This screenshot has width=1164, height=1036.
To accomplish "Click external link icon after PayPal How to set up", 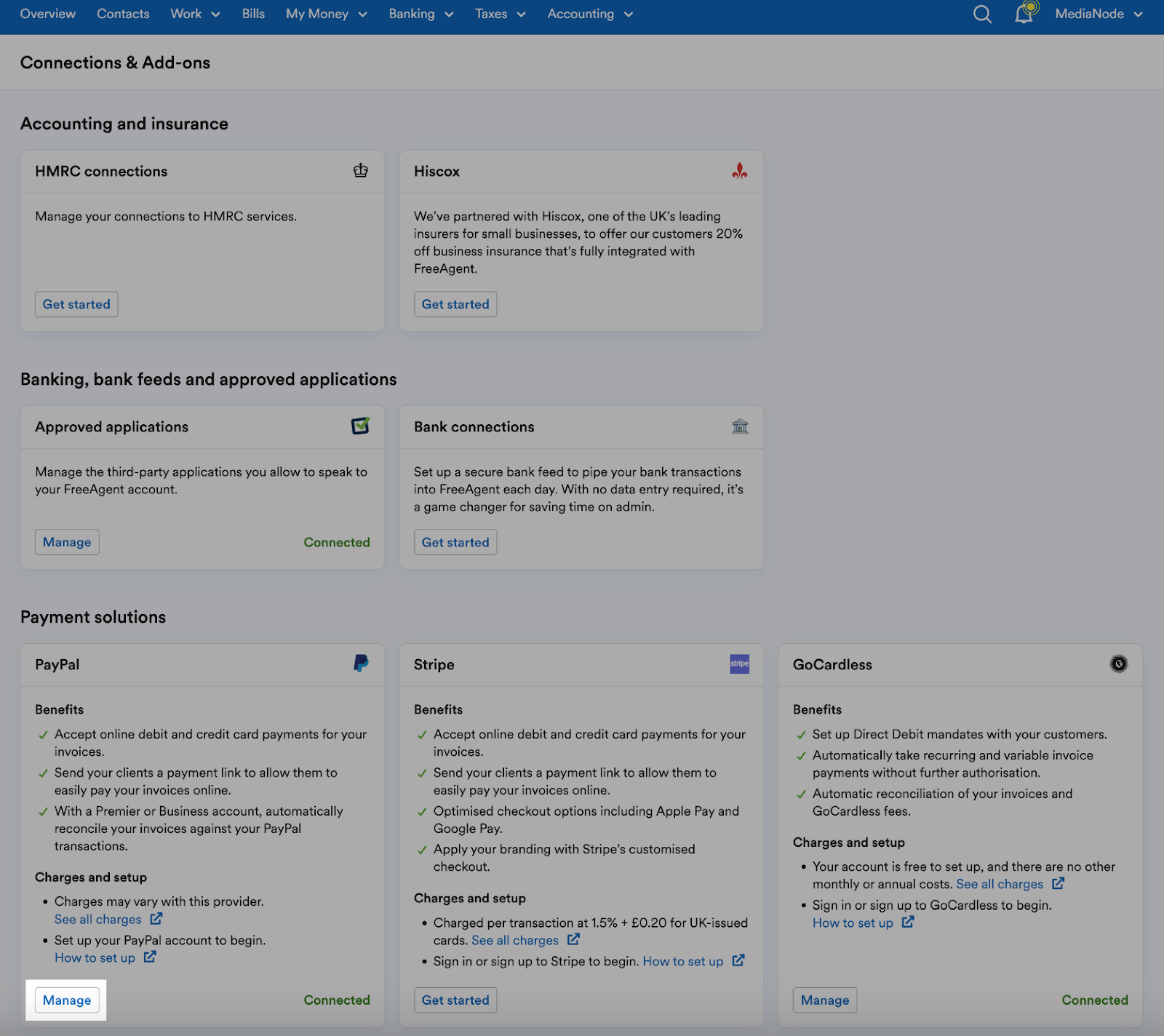I will (x=150, y=957).
